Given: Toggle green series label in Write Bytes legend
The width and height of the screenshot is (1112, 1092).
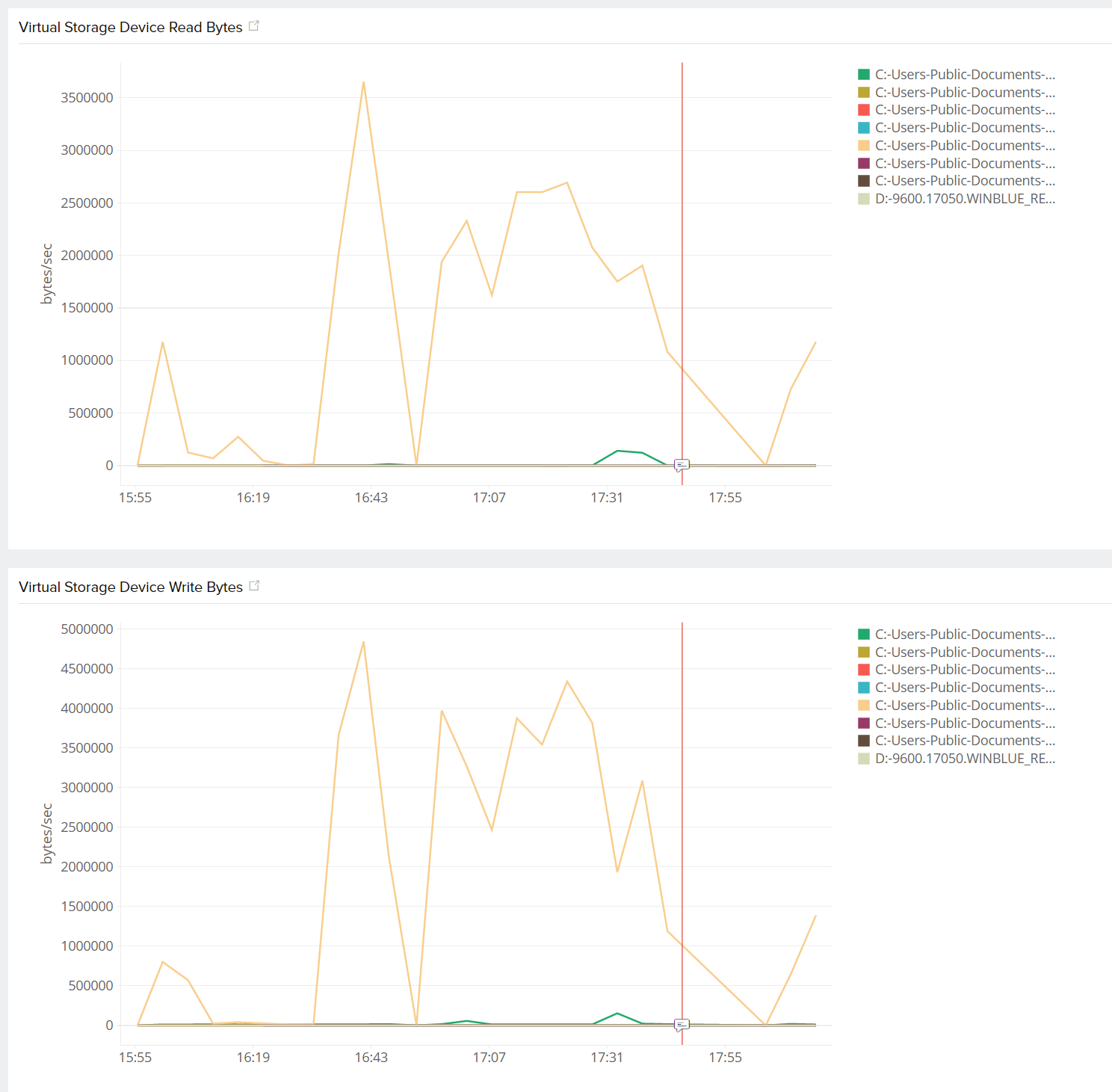Looking at the screenshot, I should point(965,635).
